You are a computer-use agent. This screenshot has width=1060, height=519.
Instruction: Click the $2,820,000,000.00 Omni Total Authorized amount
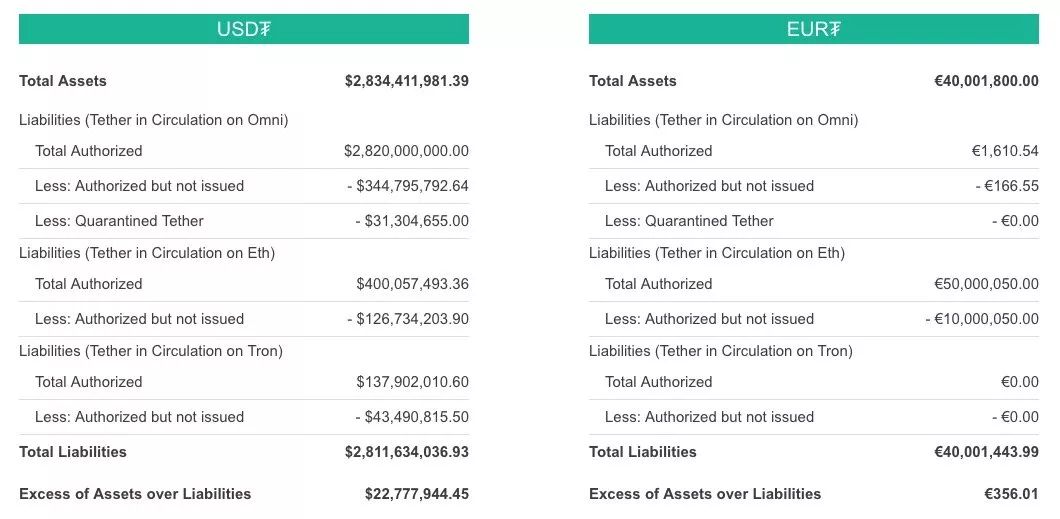406,151
